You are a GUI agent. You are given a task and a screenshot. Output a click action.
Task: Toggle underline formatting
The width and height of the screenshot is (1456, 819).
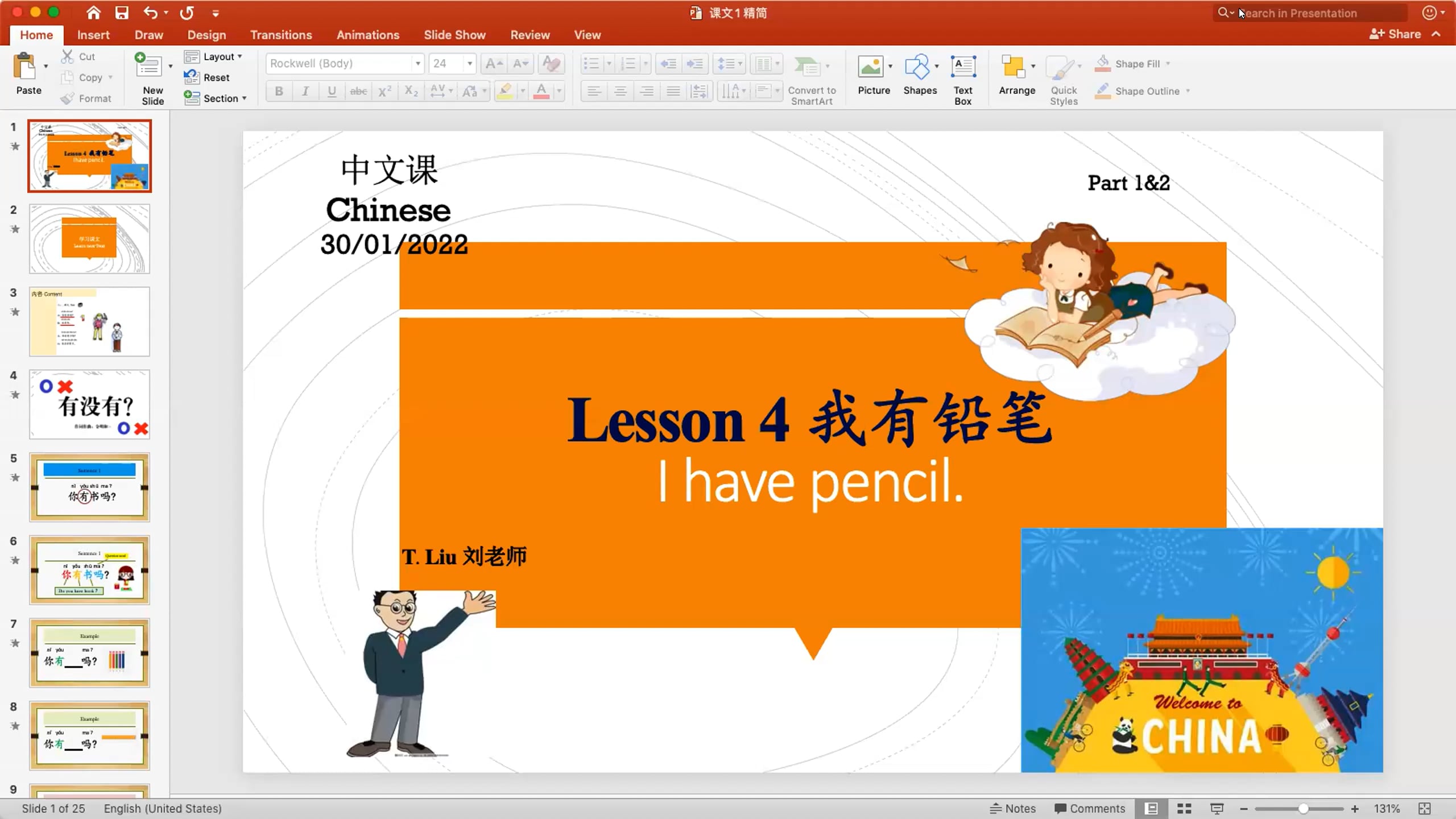click(332, 91)
